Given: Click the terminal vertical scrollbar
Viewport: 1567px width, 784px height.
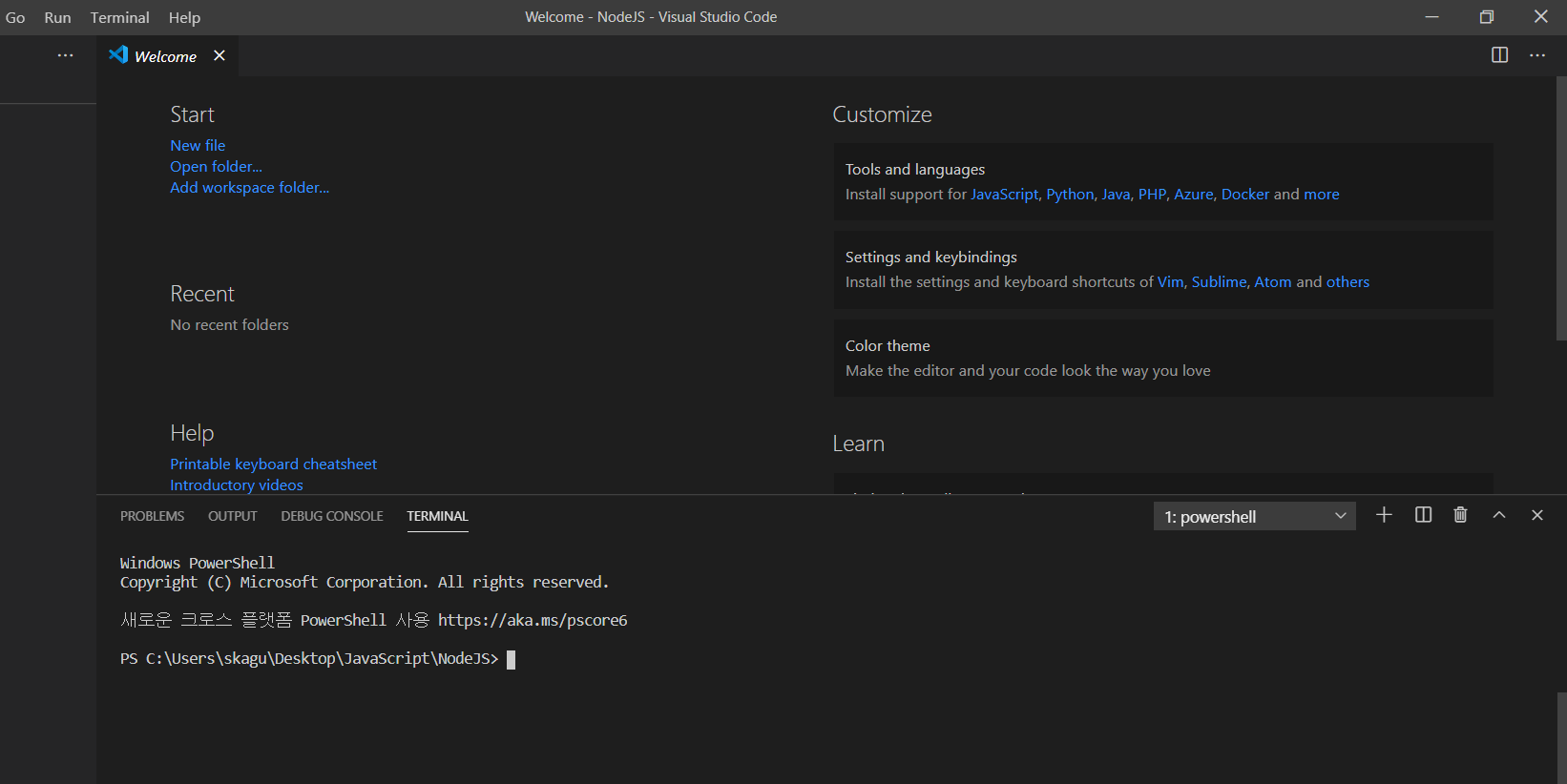Looking at the screenshot, I should [1561, 738].
